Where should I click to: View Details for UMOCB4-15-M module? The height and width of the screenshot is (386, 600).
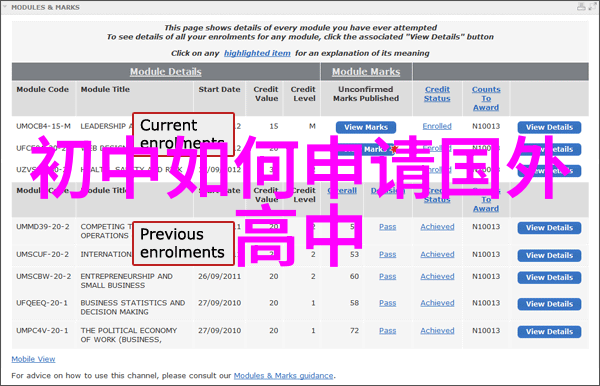pos(549,127)
